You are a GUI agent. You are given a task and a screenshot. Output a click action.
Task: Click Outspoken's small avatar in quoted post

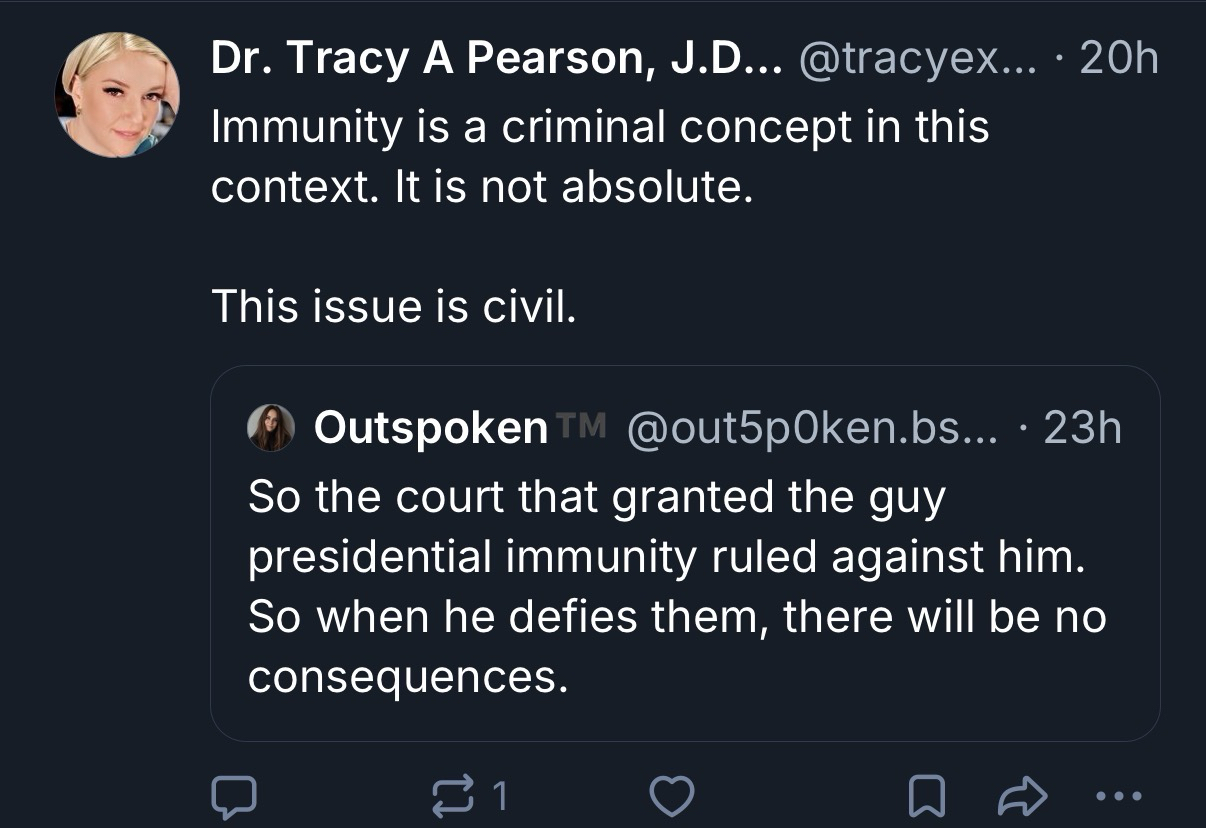[x=270, y=428]
